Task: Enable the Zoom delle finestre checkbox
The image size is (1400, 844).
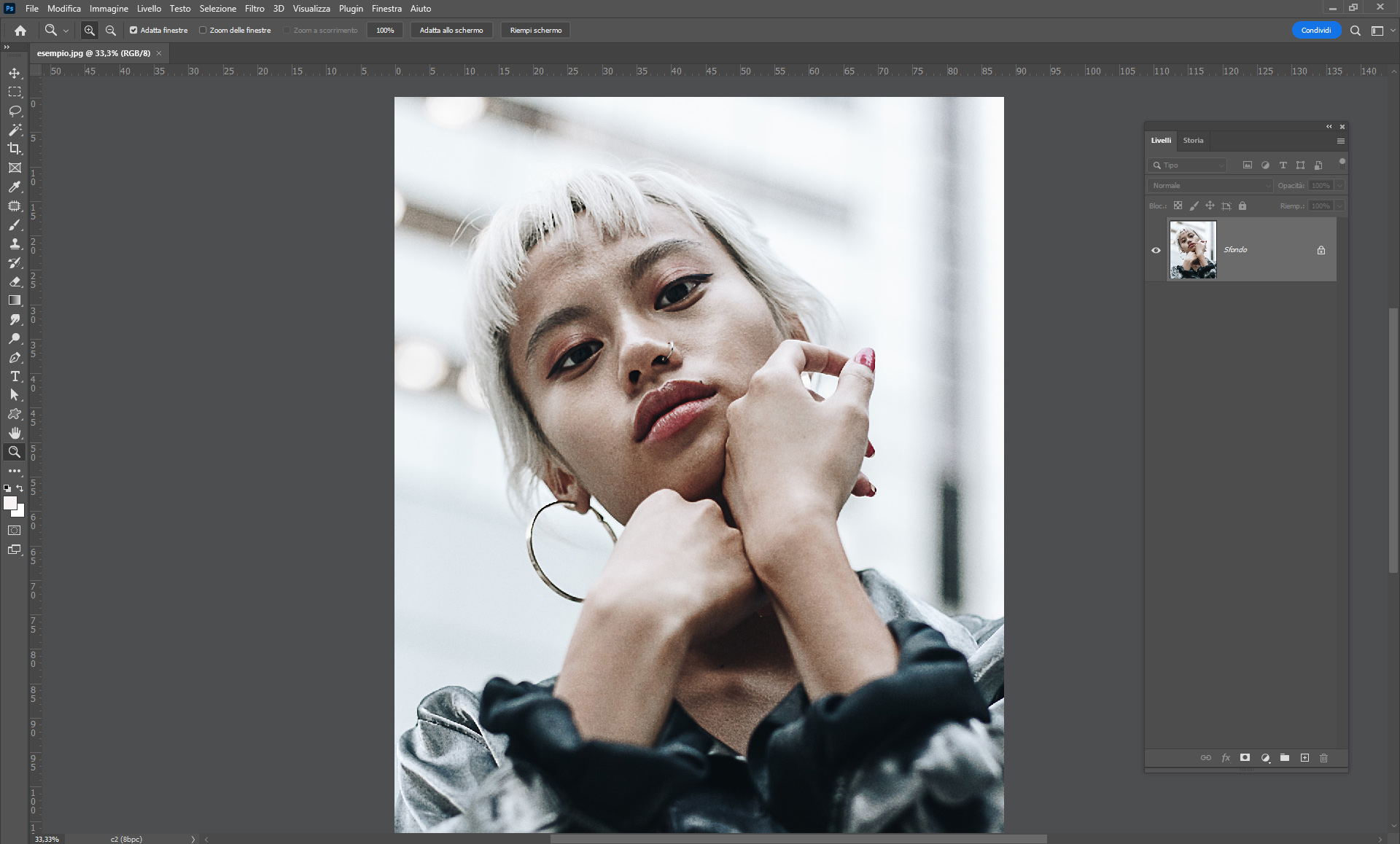Action: pyautogui.click(x=203, y=31)
